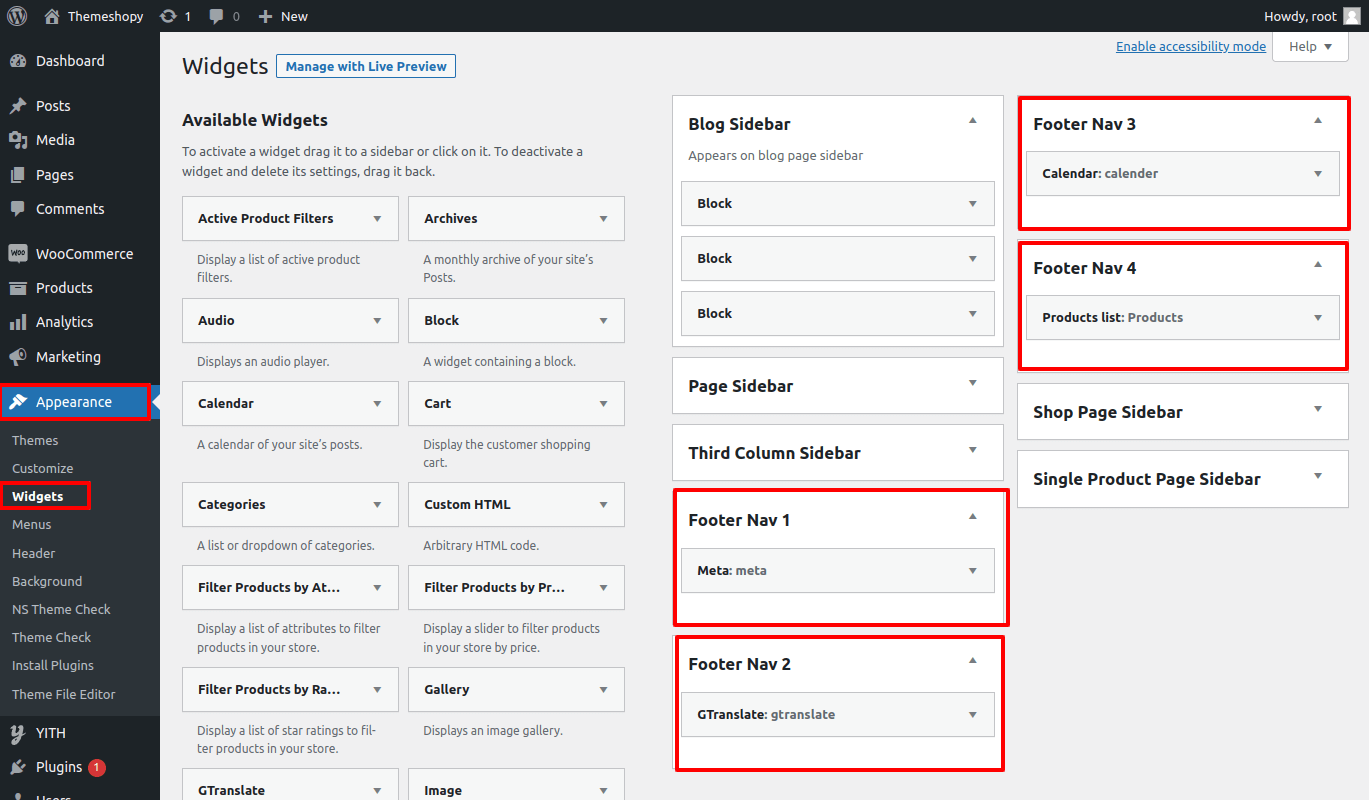Open the updates icon in admin bar

[169, 16]
